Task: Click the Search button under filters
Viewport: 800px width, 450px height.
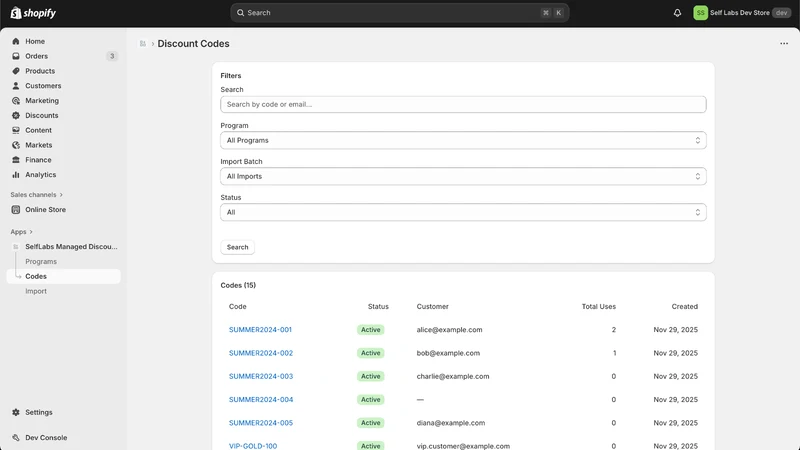Action: [237, 247]
